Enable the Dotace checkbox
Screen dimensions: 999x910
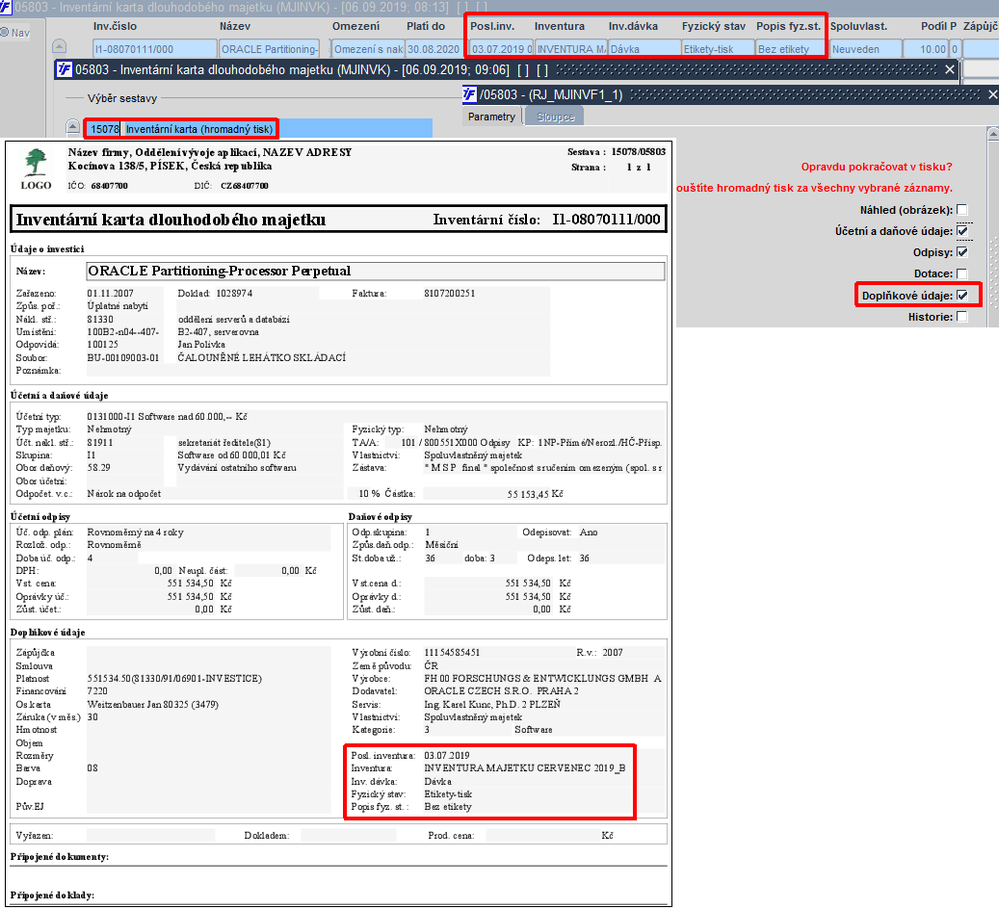click(962, 273)
